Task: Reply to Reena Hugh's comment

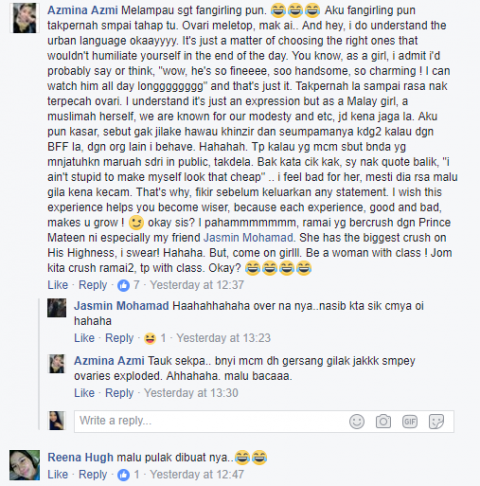Action: coord(93,474)
